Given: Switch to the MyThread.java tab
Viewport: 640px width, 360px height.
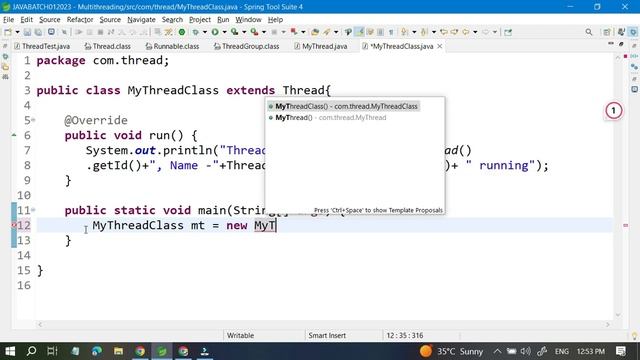Looking at the screenshot, I should click(321, 46).
